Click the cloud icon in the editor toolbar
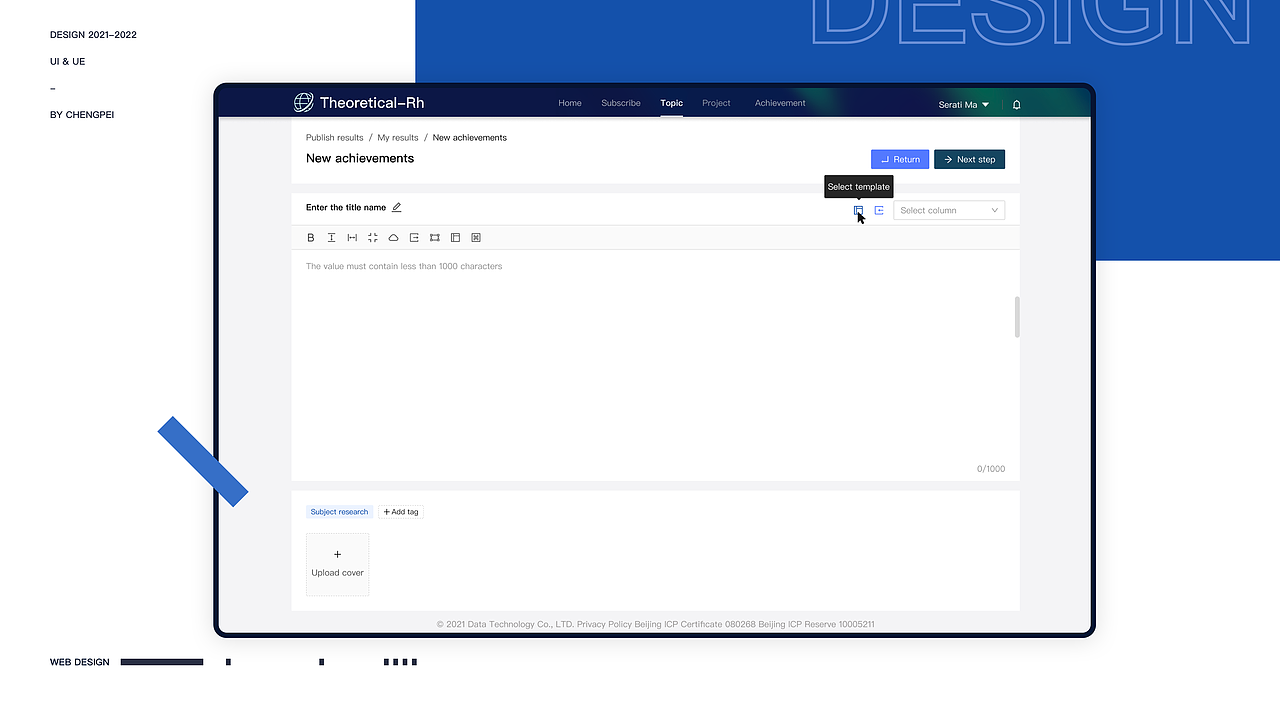 click(x=393, y=238)
